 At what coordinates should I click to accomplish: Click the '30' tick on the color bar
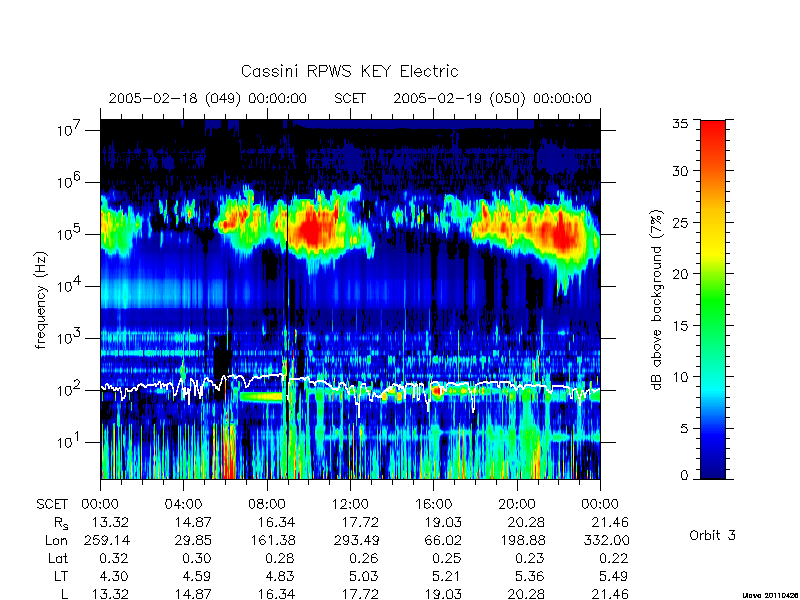coord(683,170)
